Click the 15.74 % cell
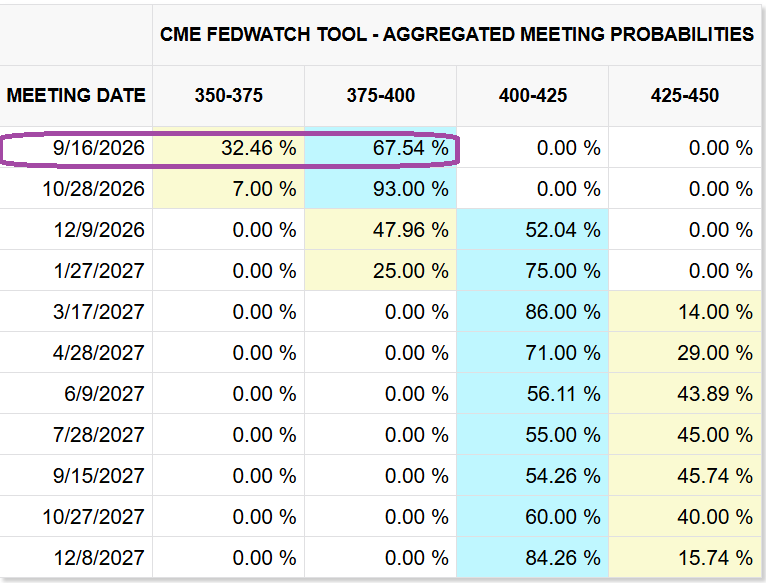Viewport: 766px width, 583px height. click(x=685, y=558)
